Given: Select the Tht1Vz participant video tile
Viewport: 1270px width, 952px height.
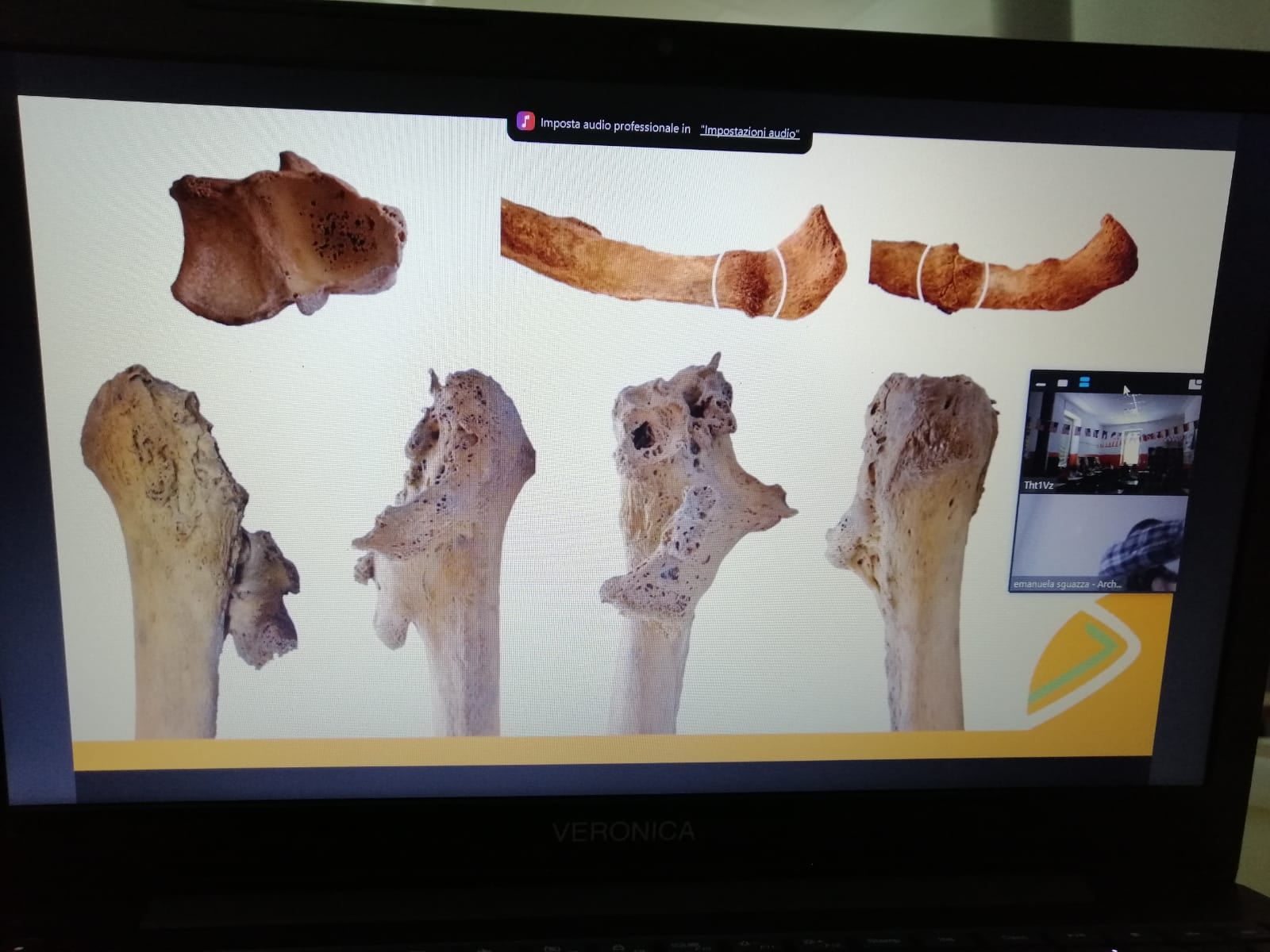Looking at the screenshot, I should tap(1110, 443).
